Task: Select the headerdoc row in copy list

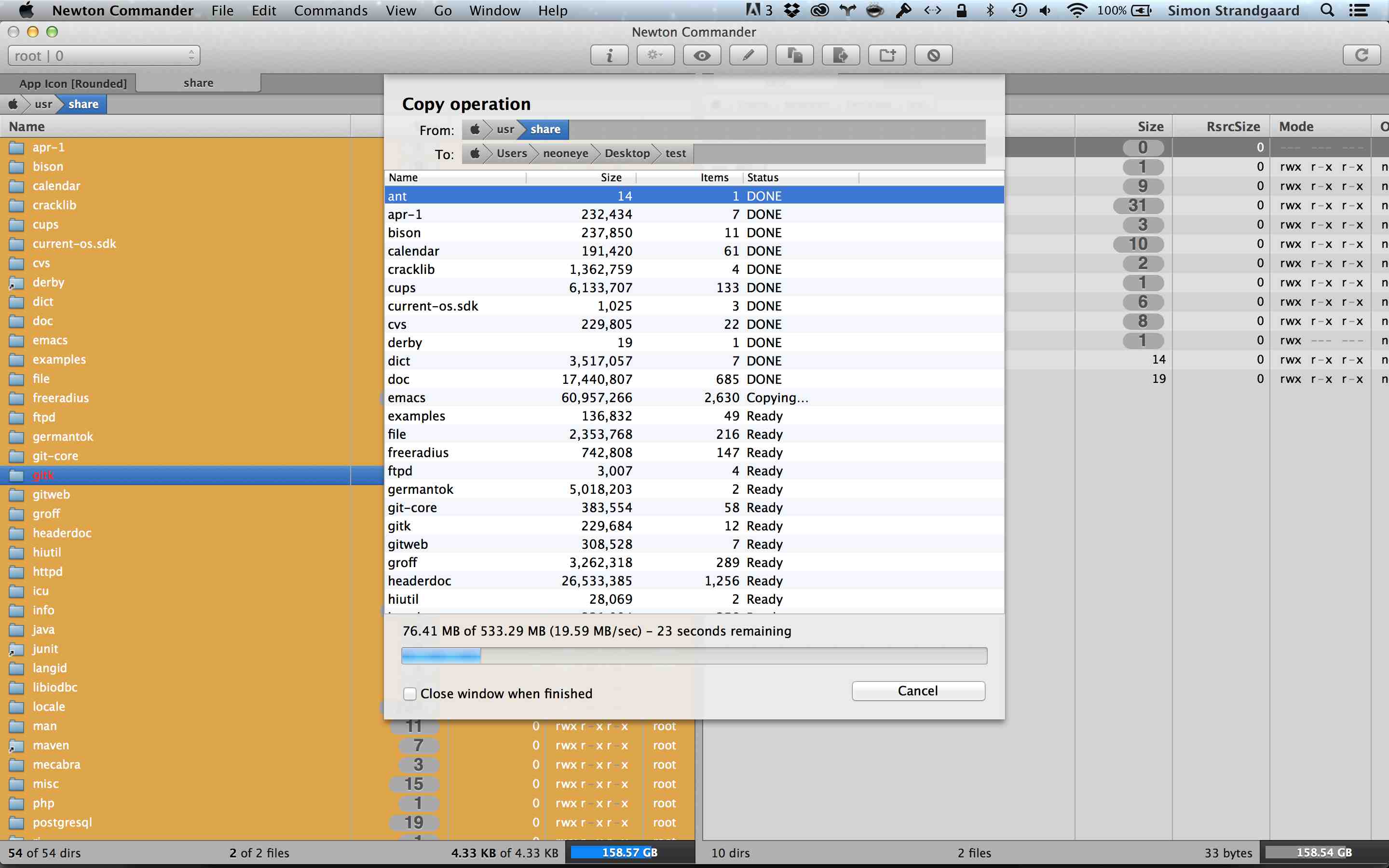Action: [x=694, y=581]
